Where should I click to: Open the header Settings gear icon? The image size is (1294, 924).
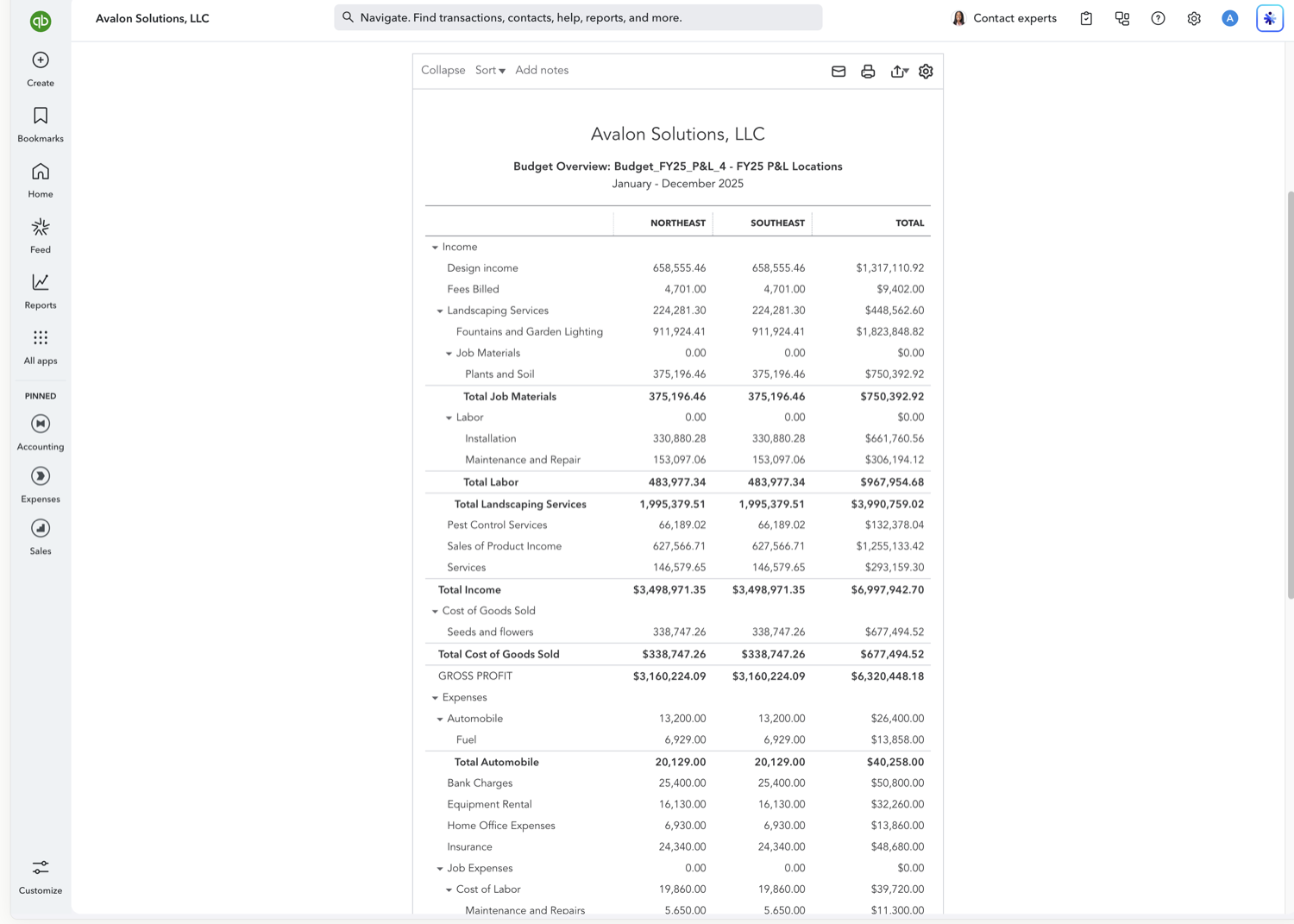pos(1194,18)
